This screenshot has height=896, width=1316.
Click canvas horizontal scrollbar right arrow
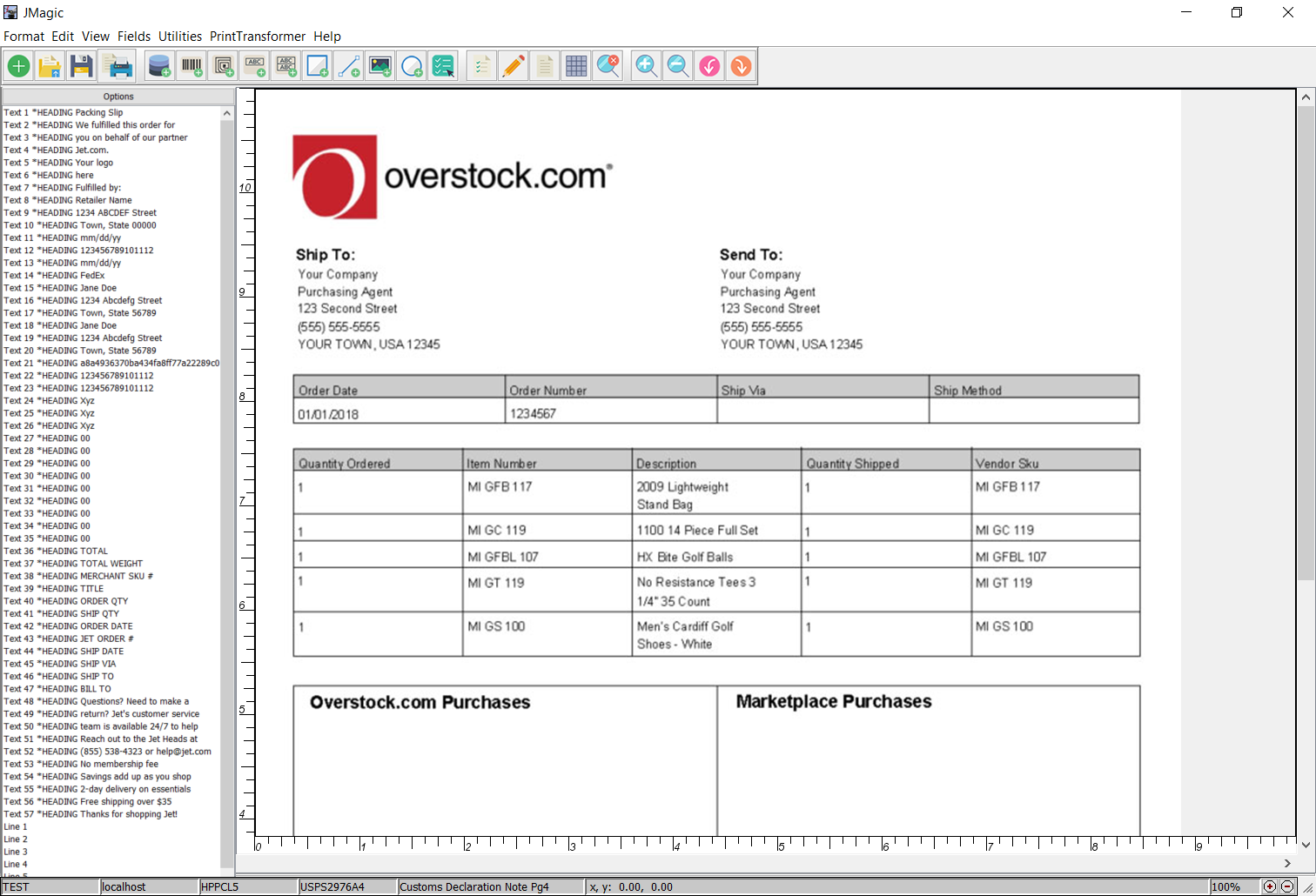tap(1287, 863)
